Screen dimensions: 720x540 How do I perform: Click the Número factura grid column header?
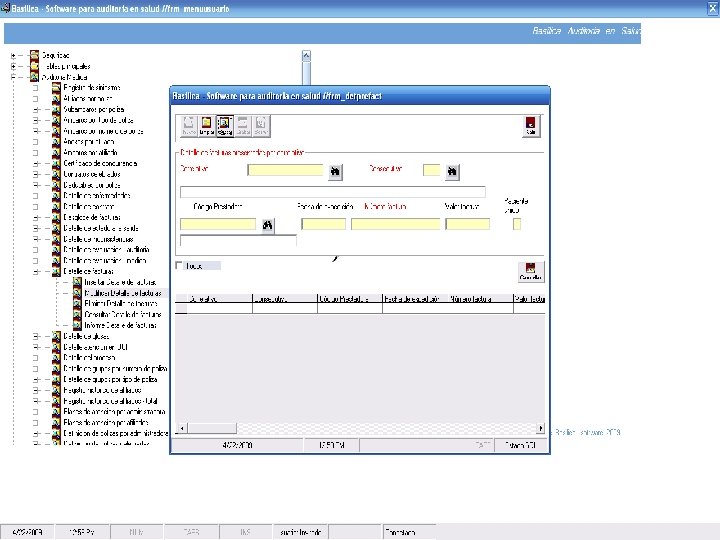[481, 298]
